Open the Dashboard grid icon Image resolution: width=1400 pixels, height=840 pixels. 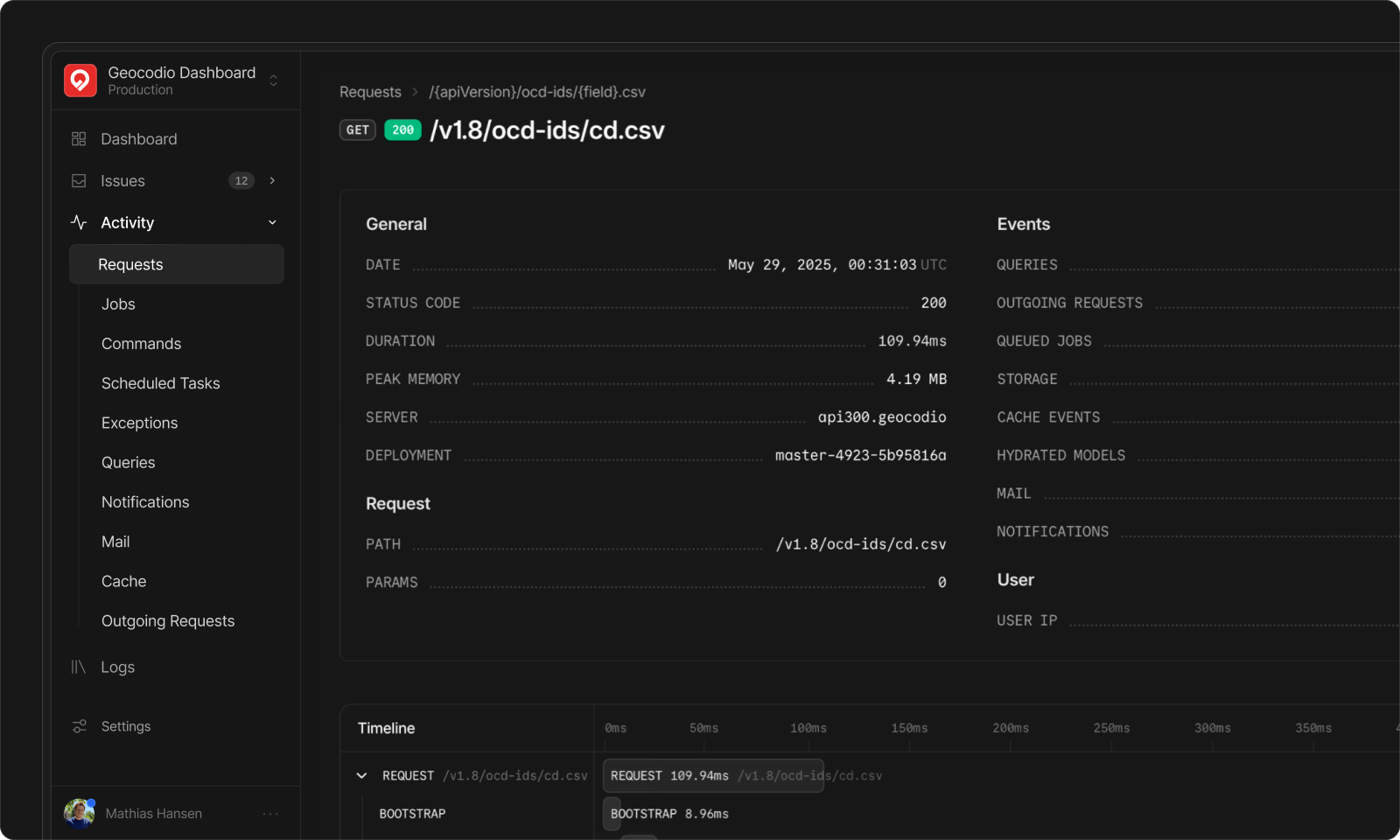(79, 139)
